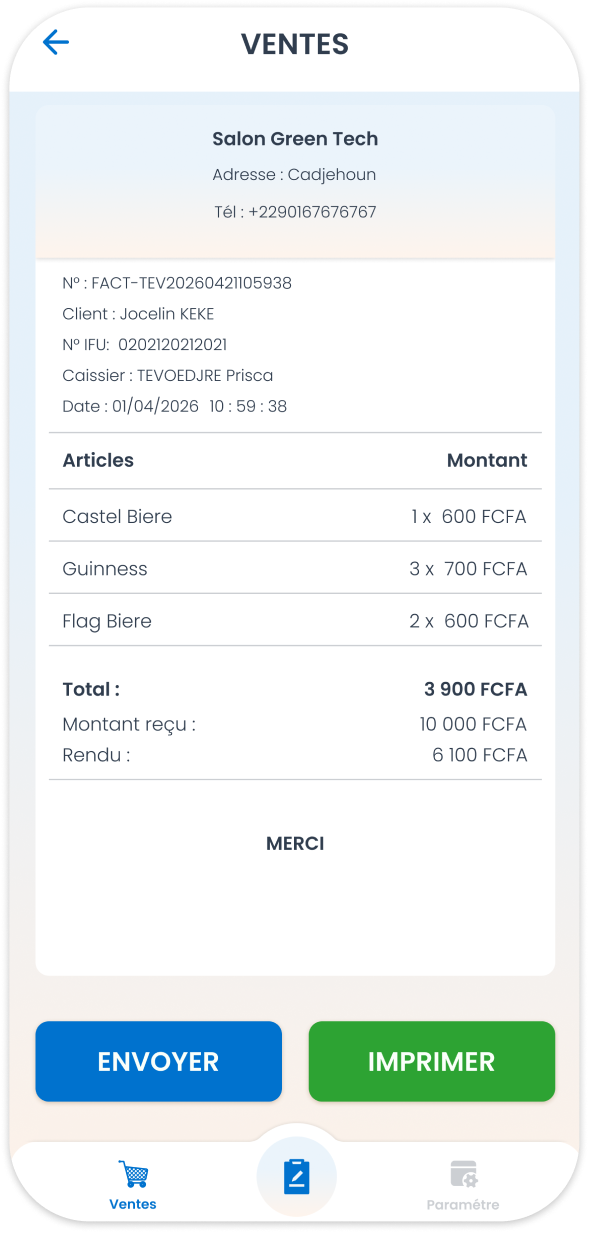Select the Ventes tab label
Screen dimensions: 589x1233
pos(133,1204)
